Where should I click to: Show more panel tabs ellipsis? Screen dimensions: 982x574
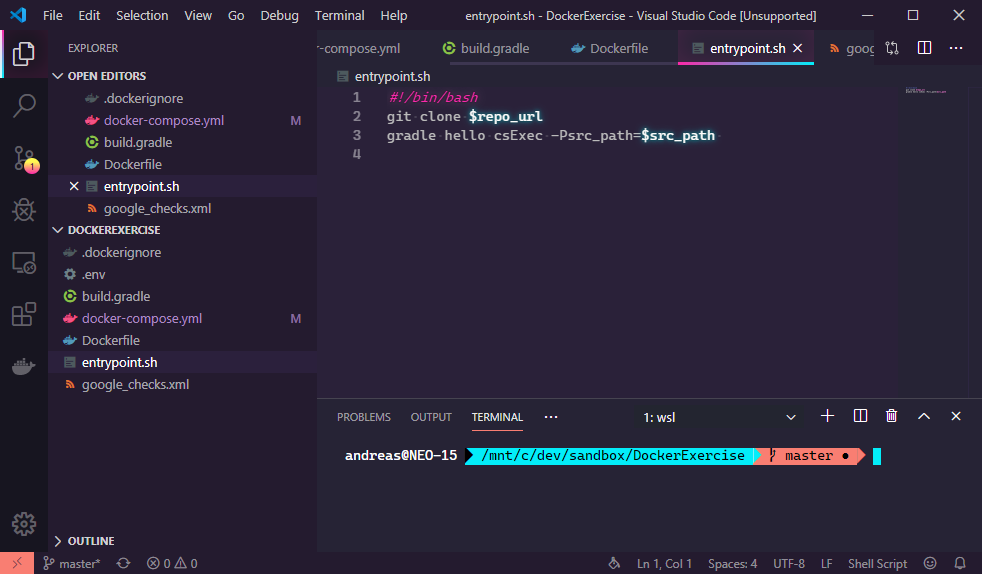coord(551,417)
